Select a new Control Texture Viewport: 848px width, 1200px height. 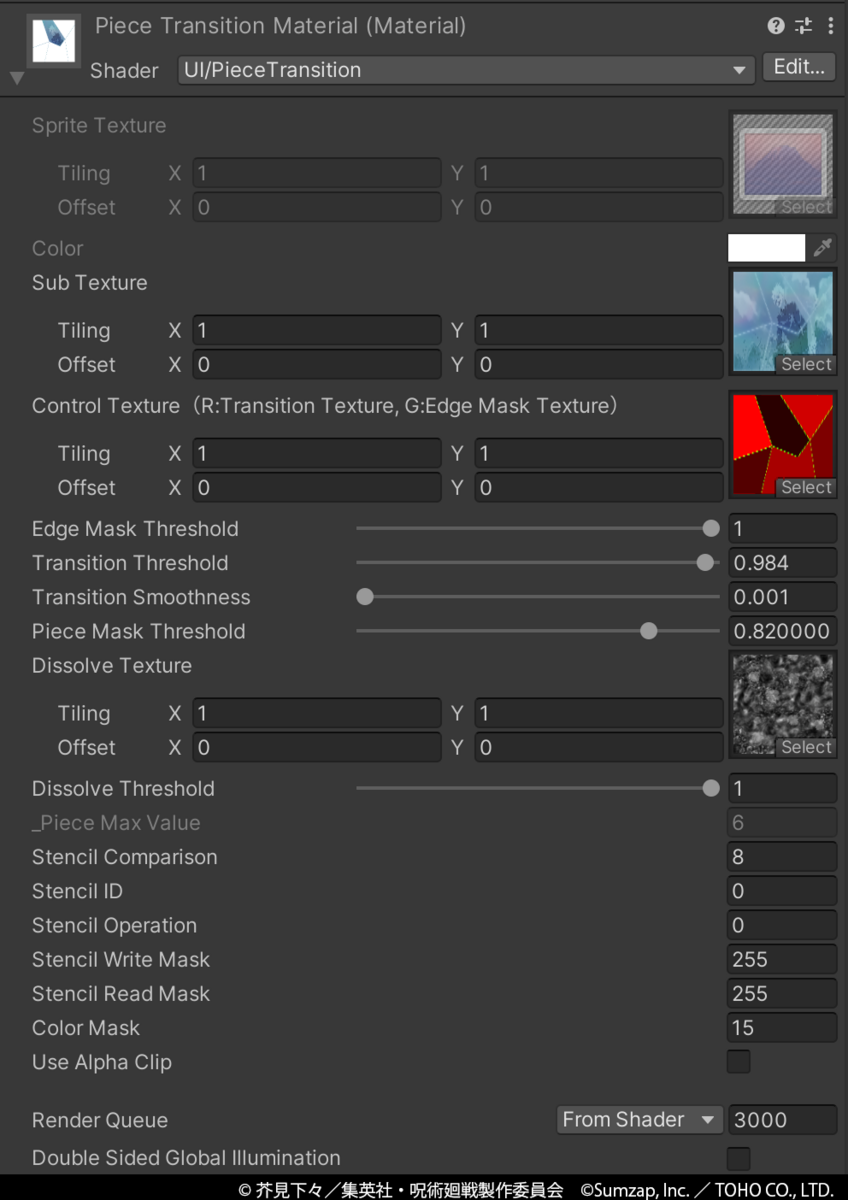[806, 488]
